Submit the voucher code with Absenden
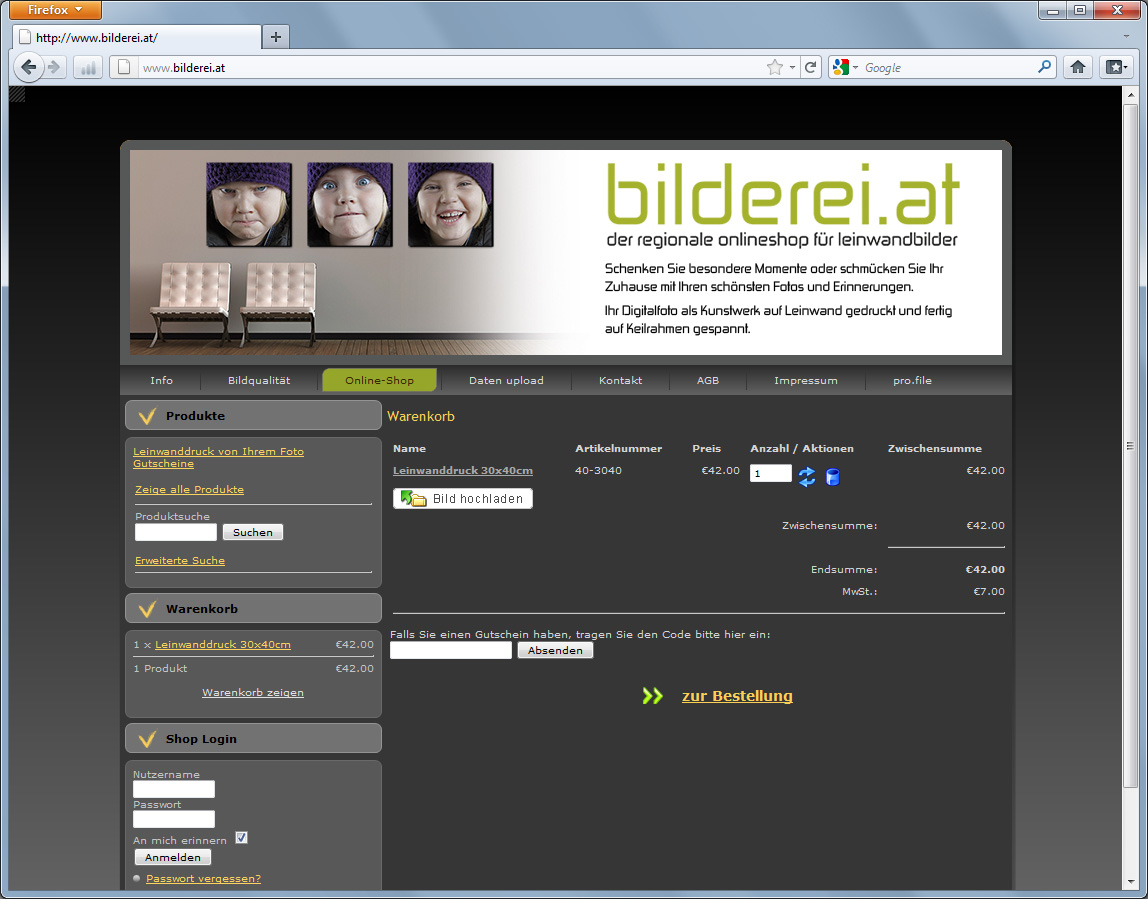This screenshot has width=1148, height=899. 555,650
